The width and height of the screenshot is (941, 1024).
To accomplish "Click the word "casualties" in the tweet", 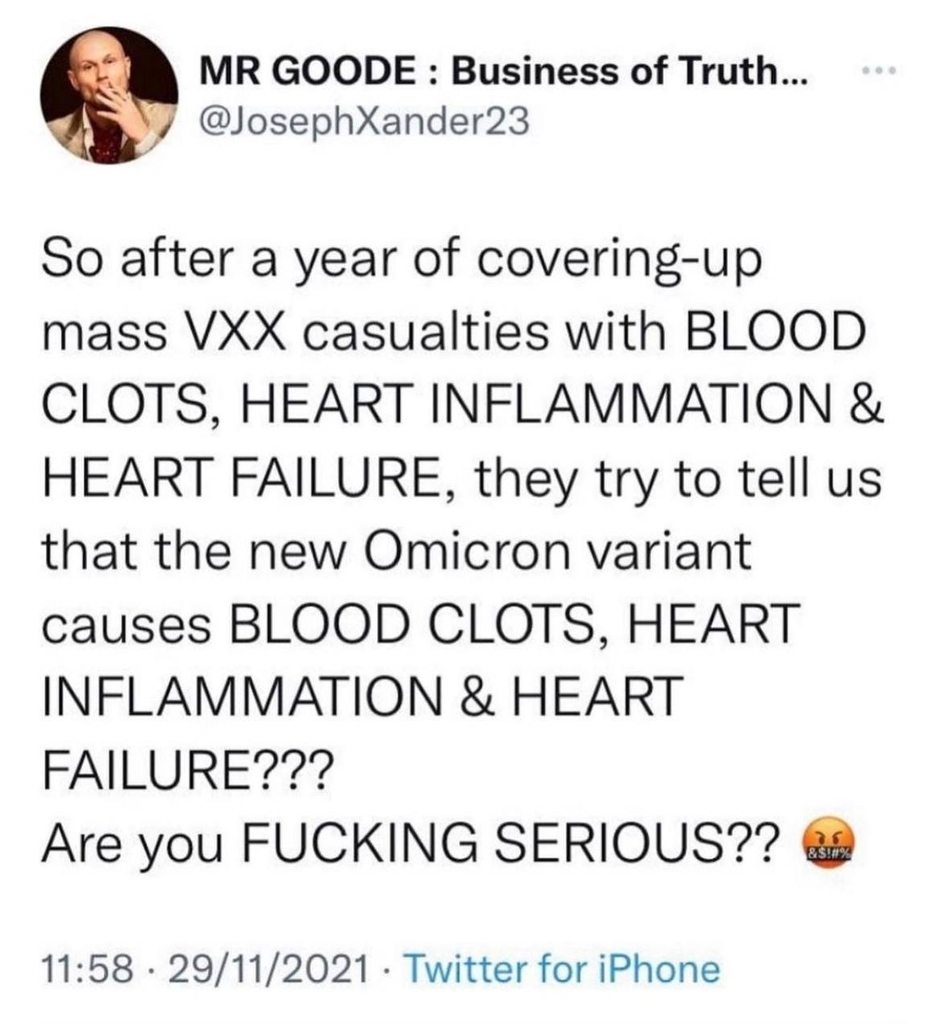I will (x=424, y=333).
